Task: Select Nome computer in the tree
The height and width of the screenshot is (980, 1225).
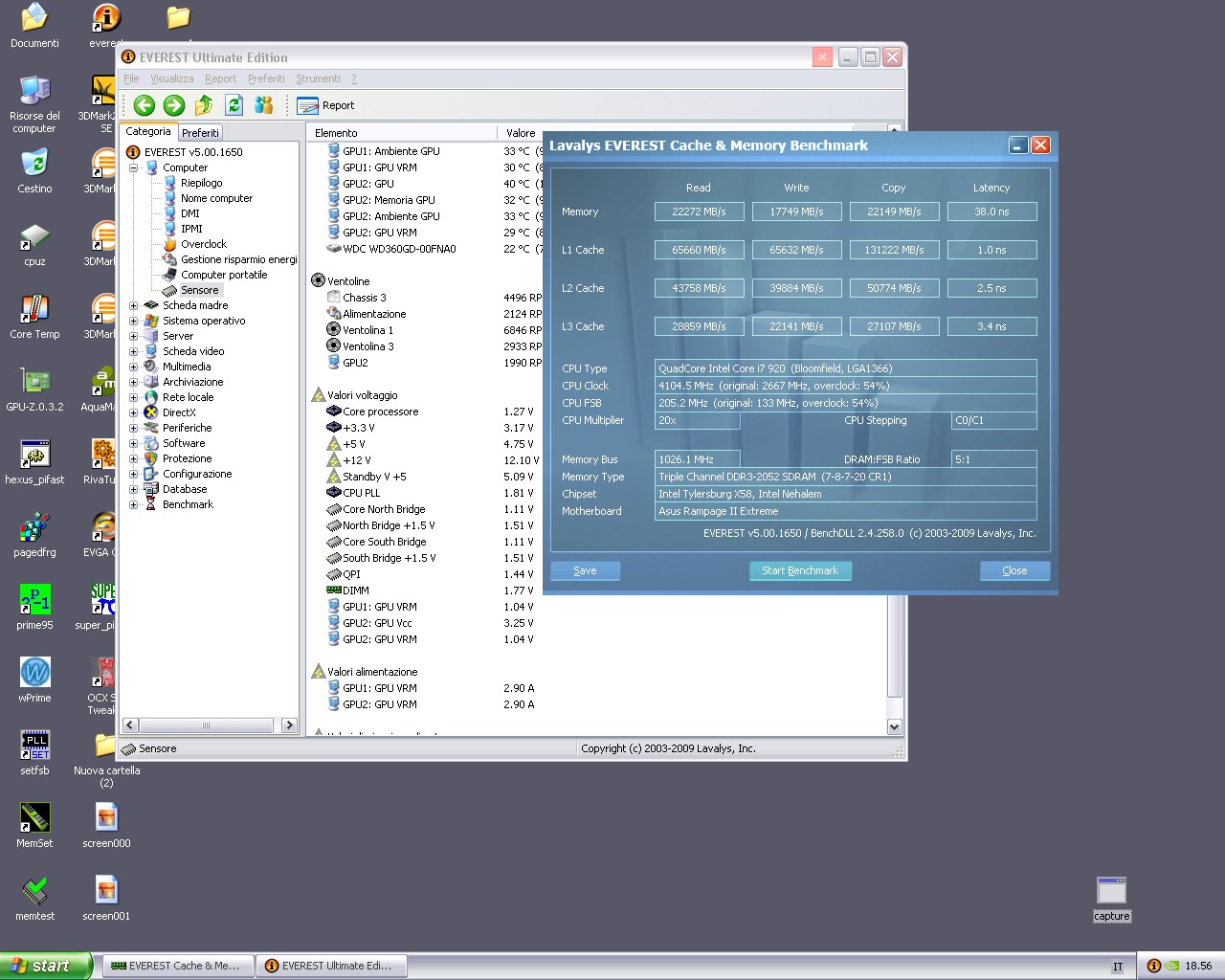Action: click(216, 198)
